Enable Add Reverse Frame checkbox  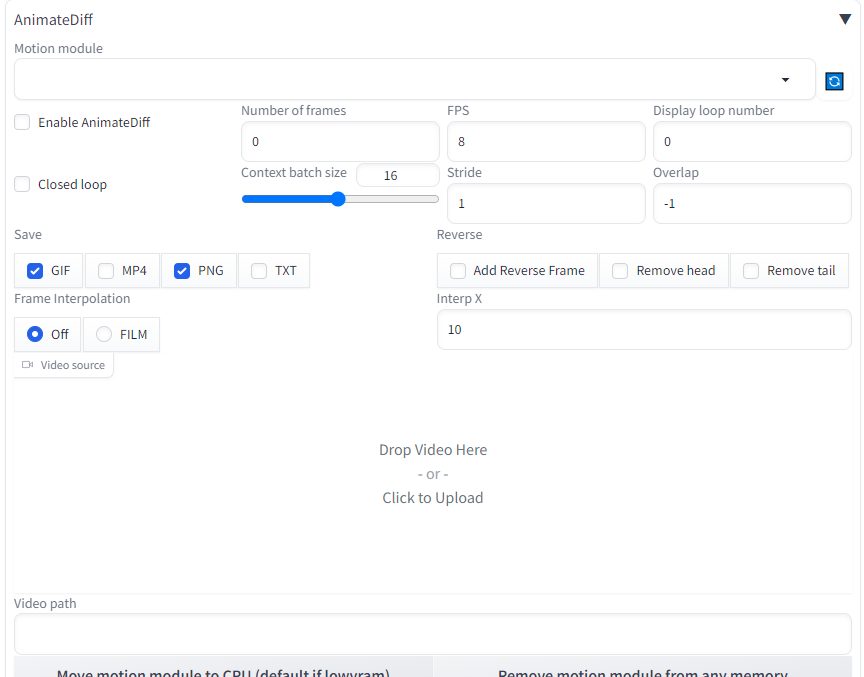[x=458, y=270]
